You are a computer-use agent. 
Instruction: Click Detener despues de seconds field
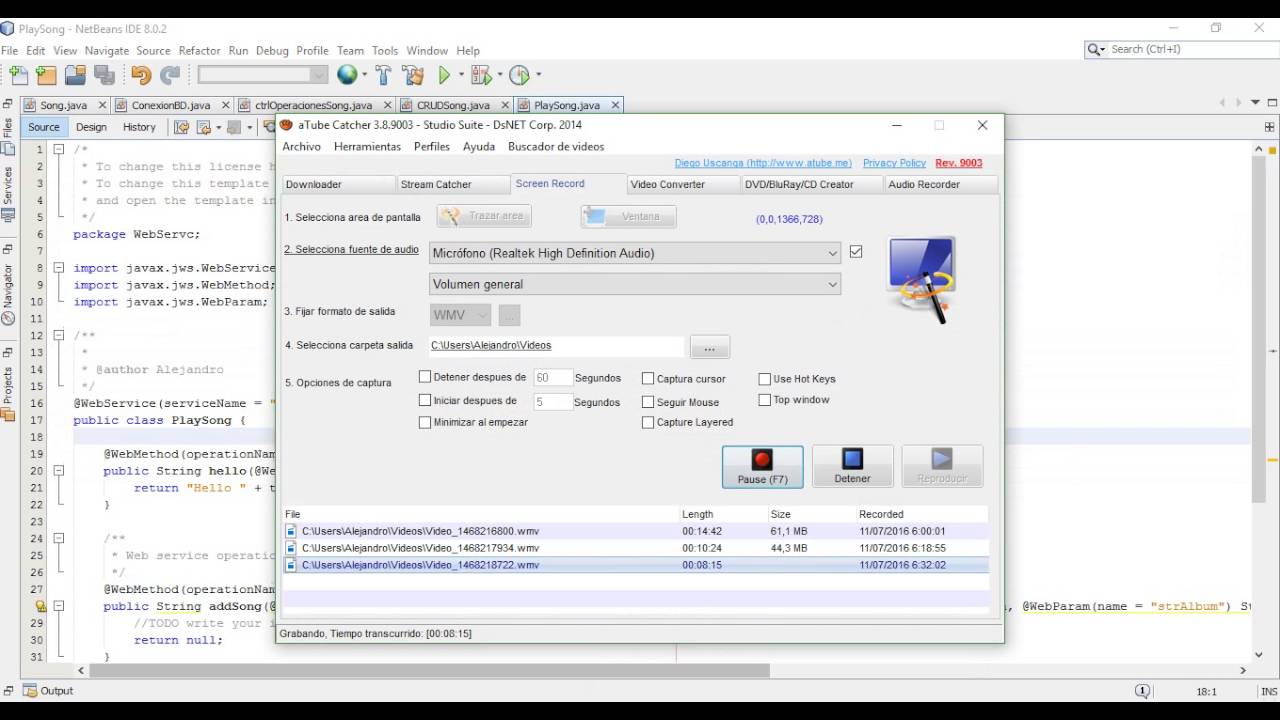[553, 378]
